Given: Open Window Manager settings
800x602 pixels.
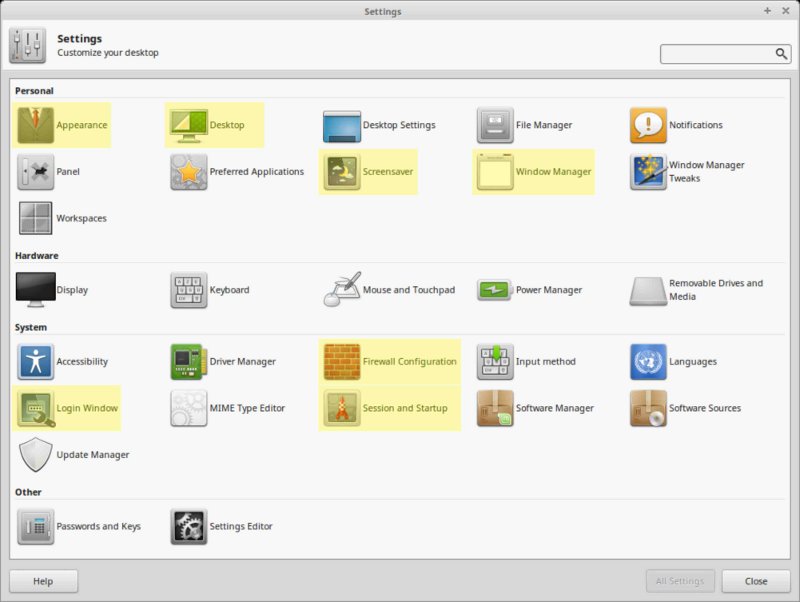Looking at the screenshot, I should (x=495, y=172).
